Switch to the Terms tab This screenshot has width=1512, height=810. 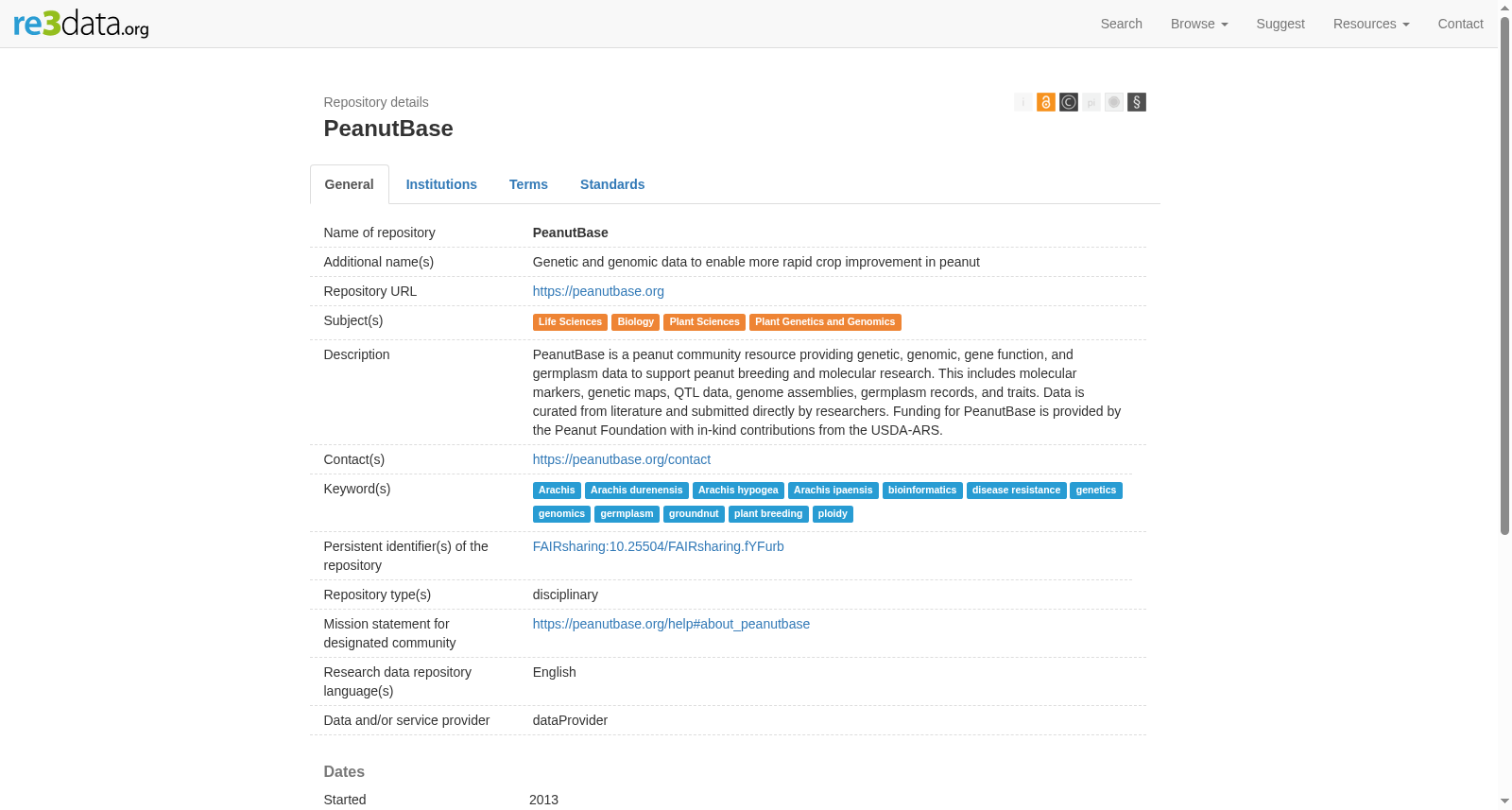click(x=528, y=184)
